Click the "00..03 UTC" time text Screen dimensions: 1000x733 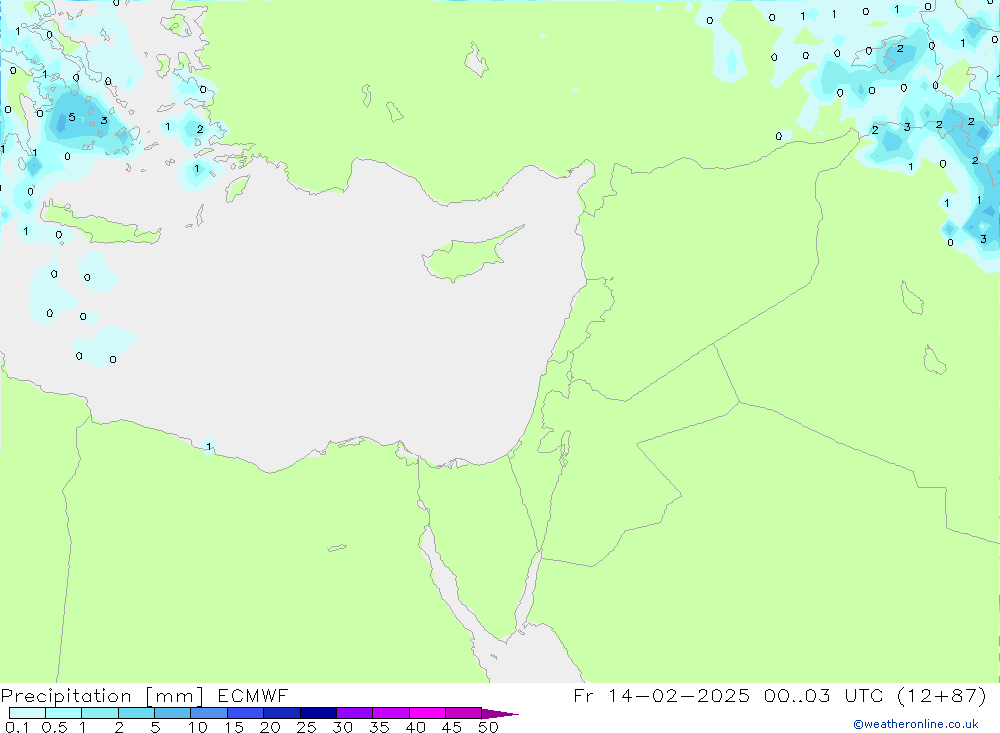coord(823,695)
